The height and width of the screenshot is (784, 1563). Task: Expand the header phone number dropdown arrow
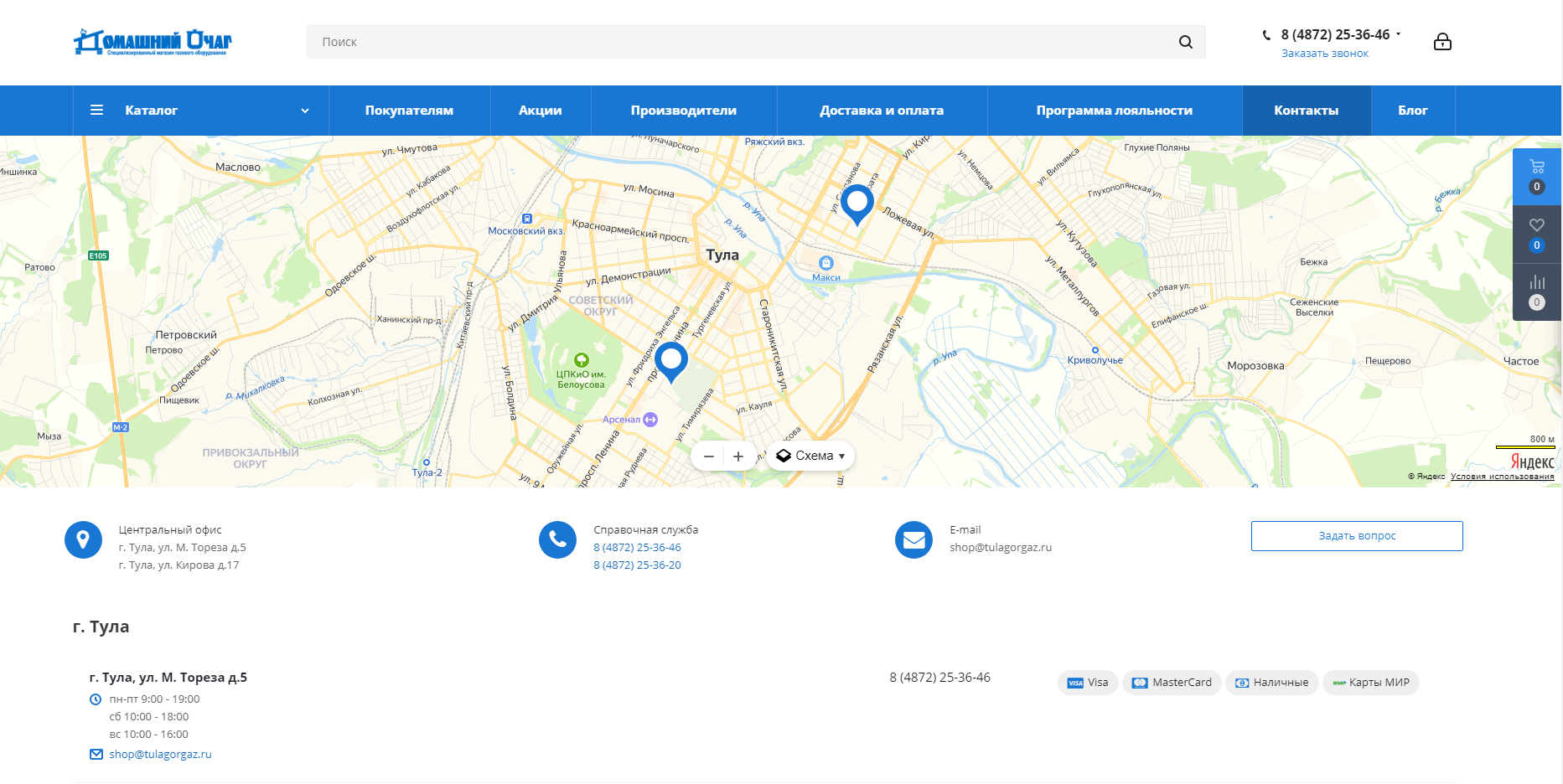[x=1398, y=34]
